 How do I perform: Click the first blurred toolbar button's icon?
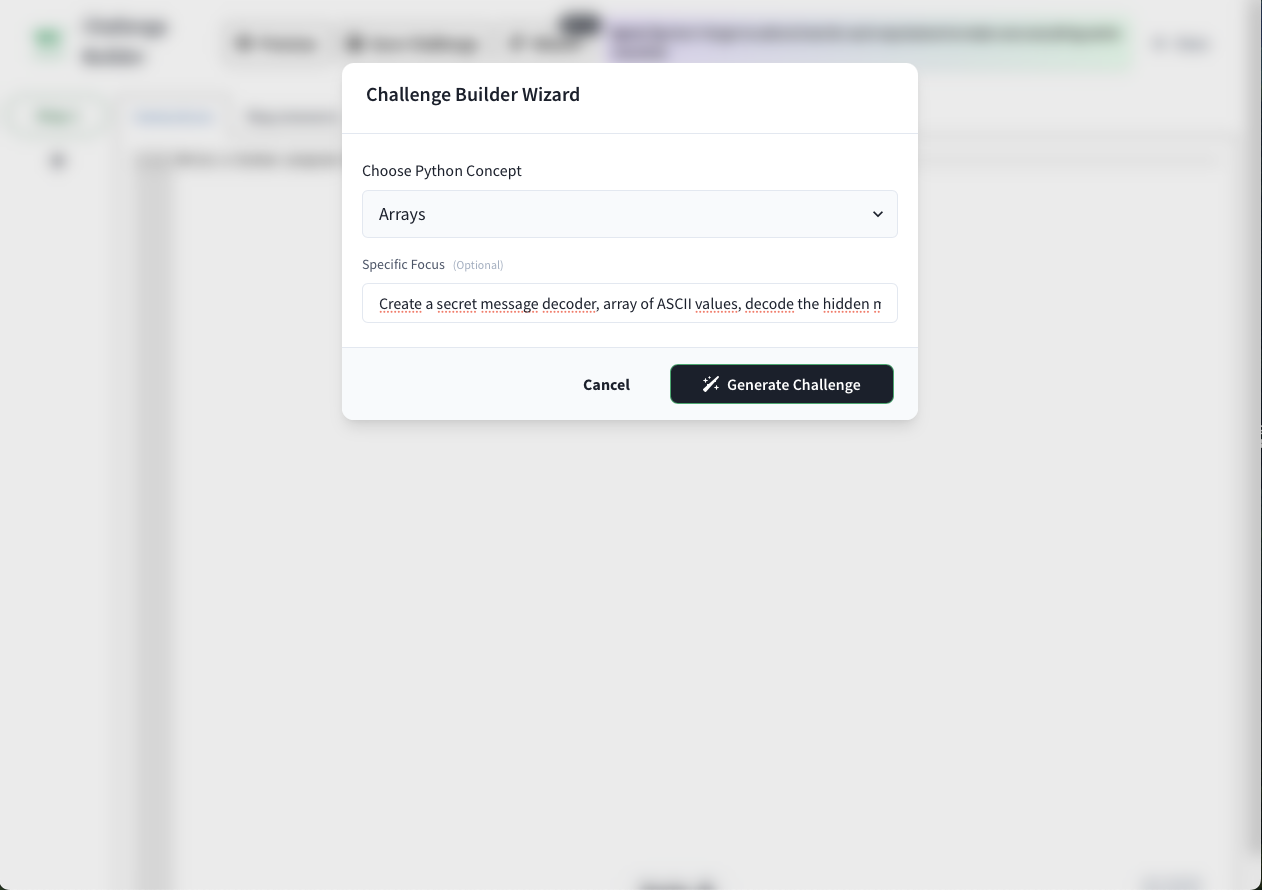243,43
